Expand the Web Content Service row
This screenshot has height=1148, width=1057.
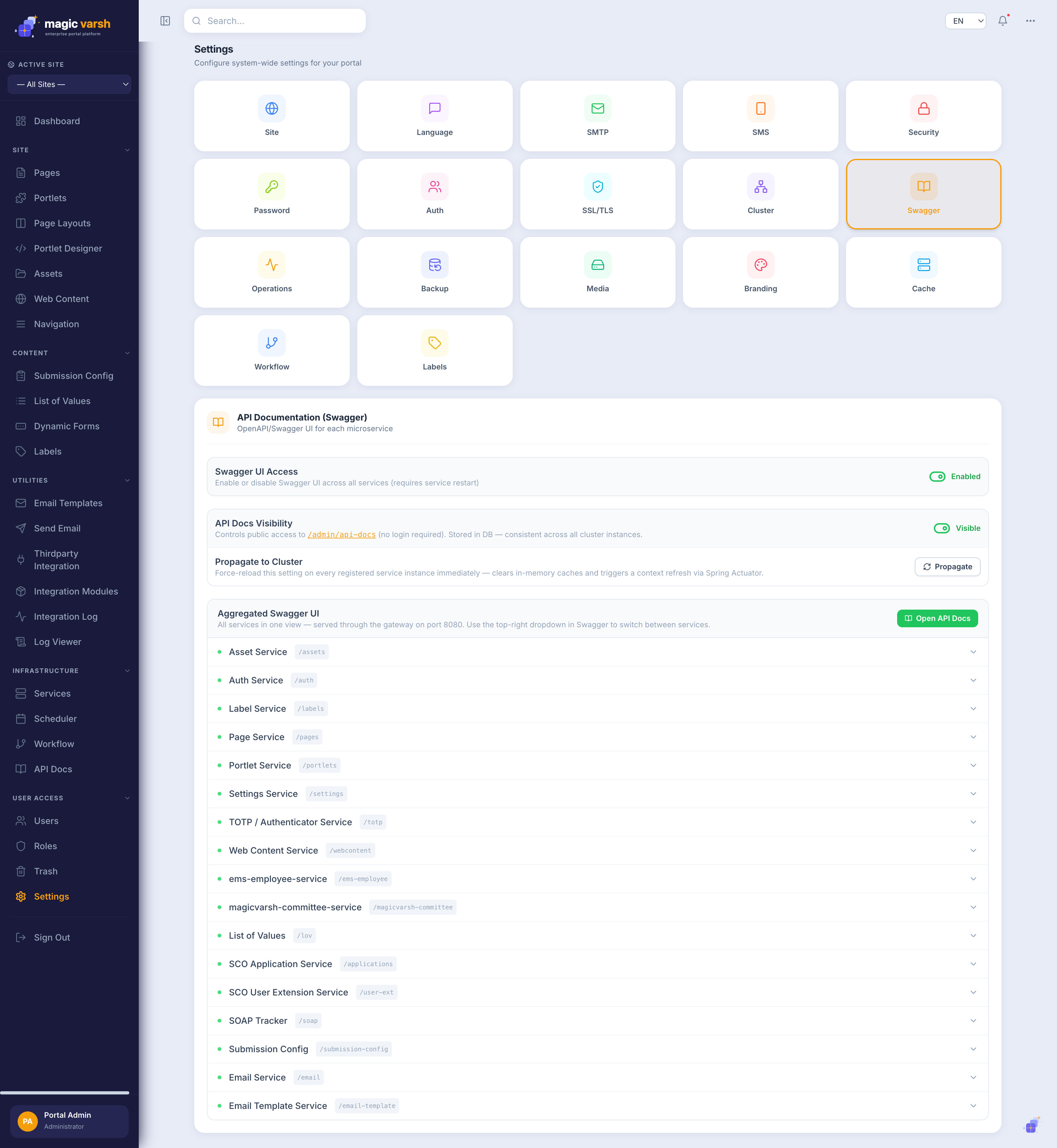pyautogui.click(x=597, y=851)
